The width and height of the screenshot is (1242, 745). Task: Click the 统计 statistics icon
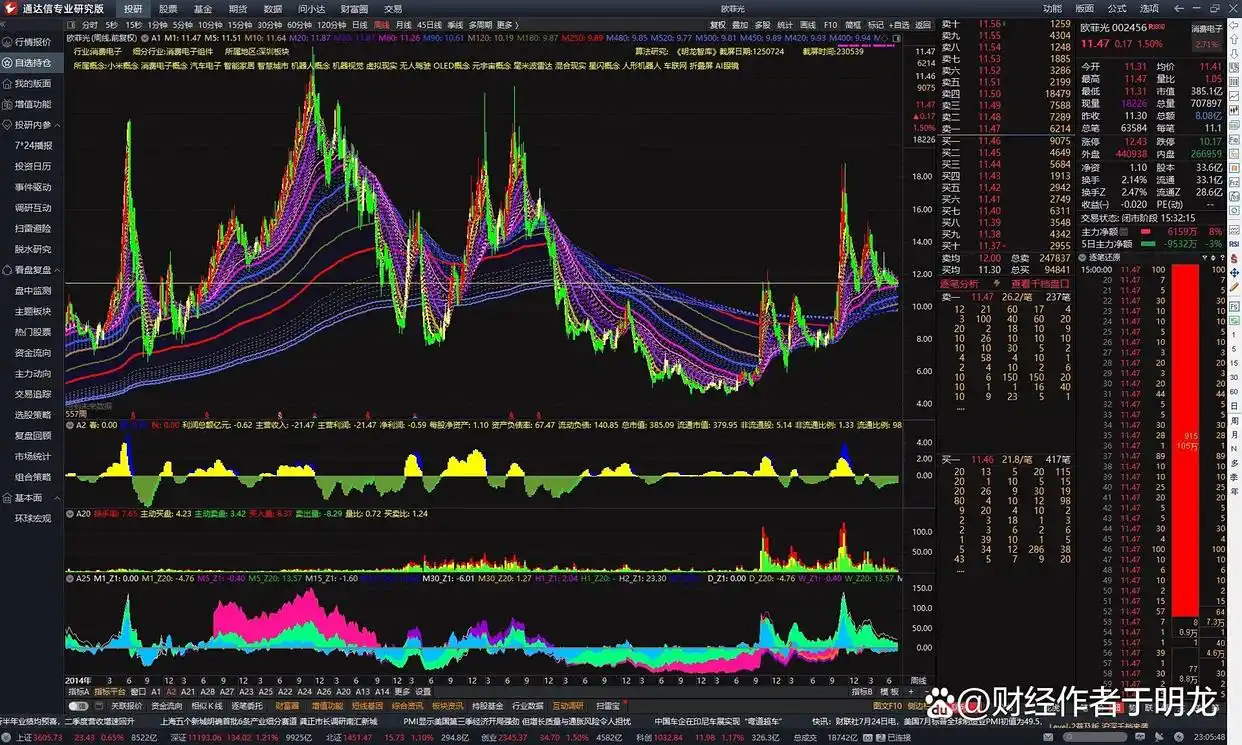785,24
